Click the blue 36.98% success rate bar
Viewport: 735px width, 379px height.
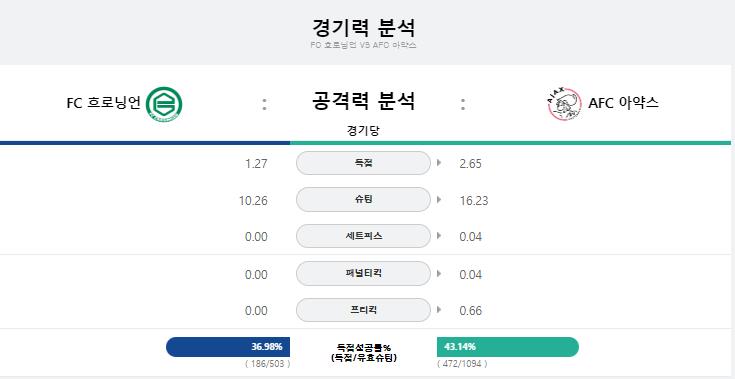(228, 347)
